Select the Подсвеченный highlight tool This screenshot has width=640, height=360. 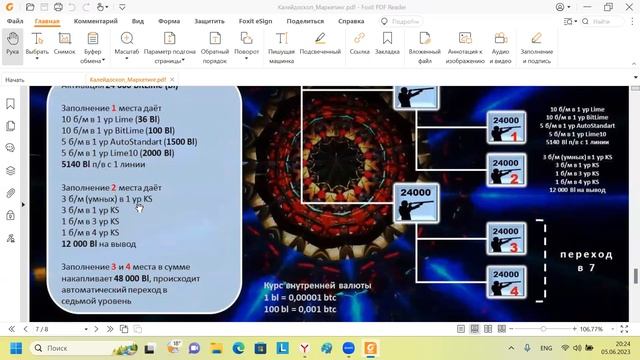point(320,43)
